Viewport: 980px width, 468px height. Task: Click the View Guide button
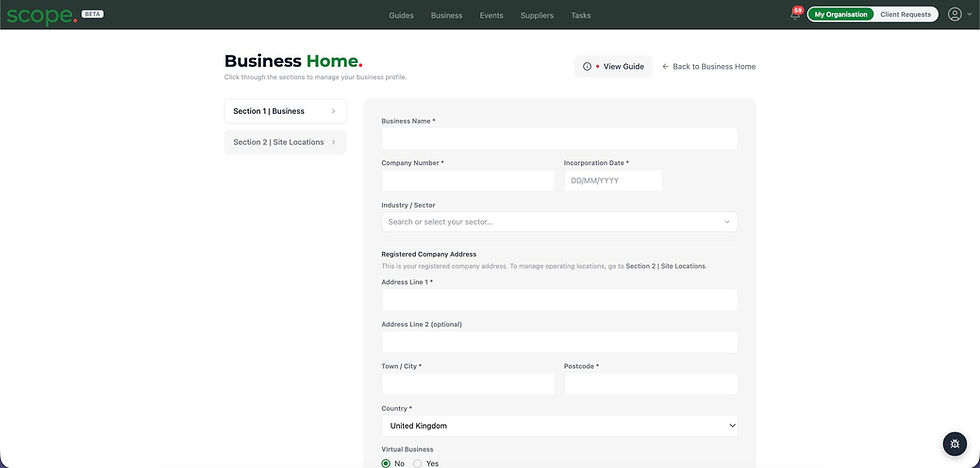point(613,66)
